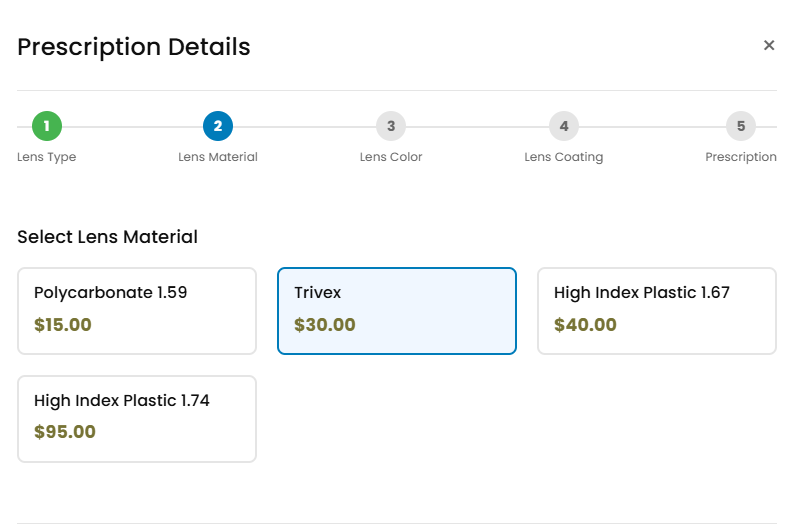793x527 pixels.
Task: Click the gray step 5 circle
Action: pyautogui.click(x=741, y=126)
